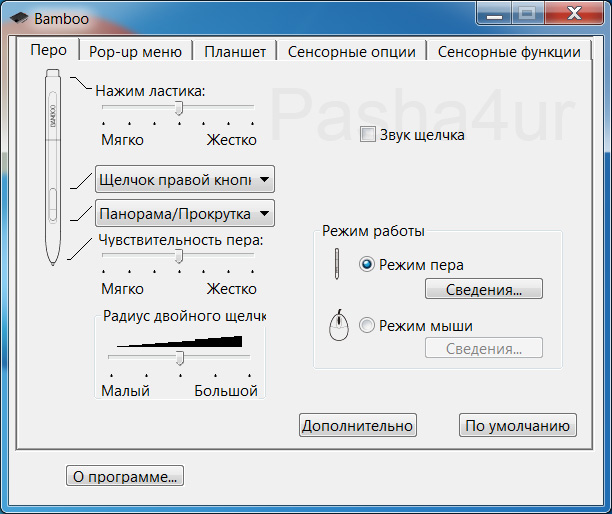
Task: Click the Большой label
Action: [x=226, y=391]
